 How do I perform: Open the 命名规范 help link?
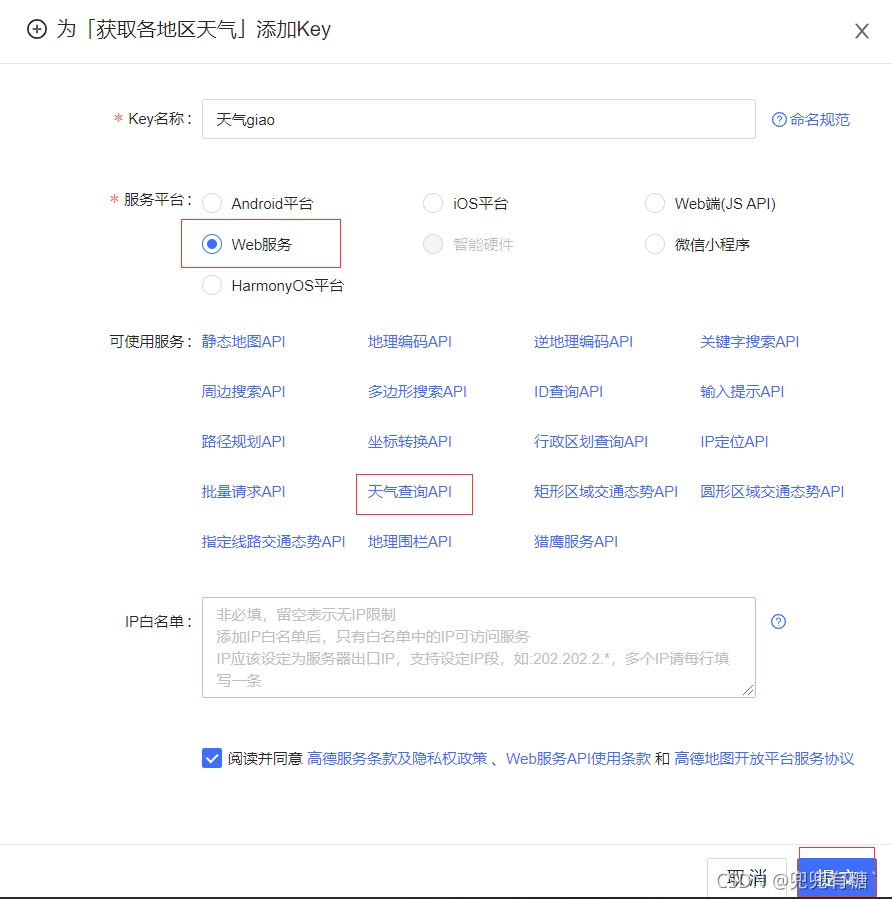click(x=819, y=120)
